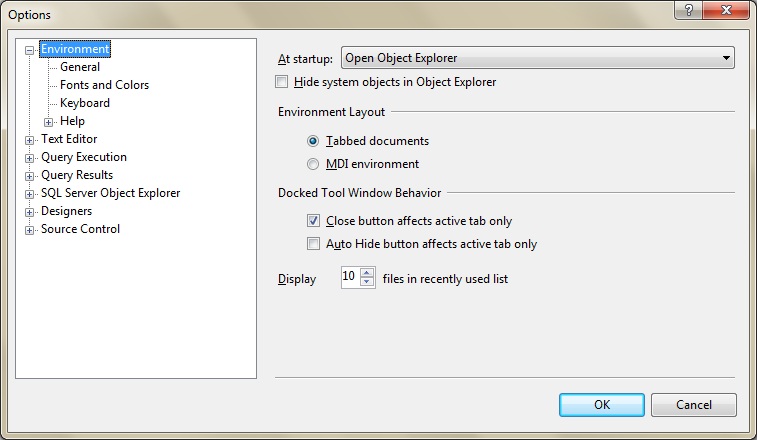Viewport: 757px width, 440px height.
Task: Expand the Help subnode under Environment
Action: click(48, 122)
